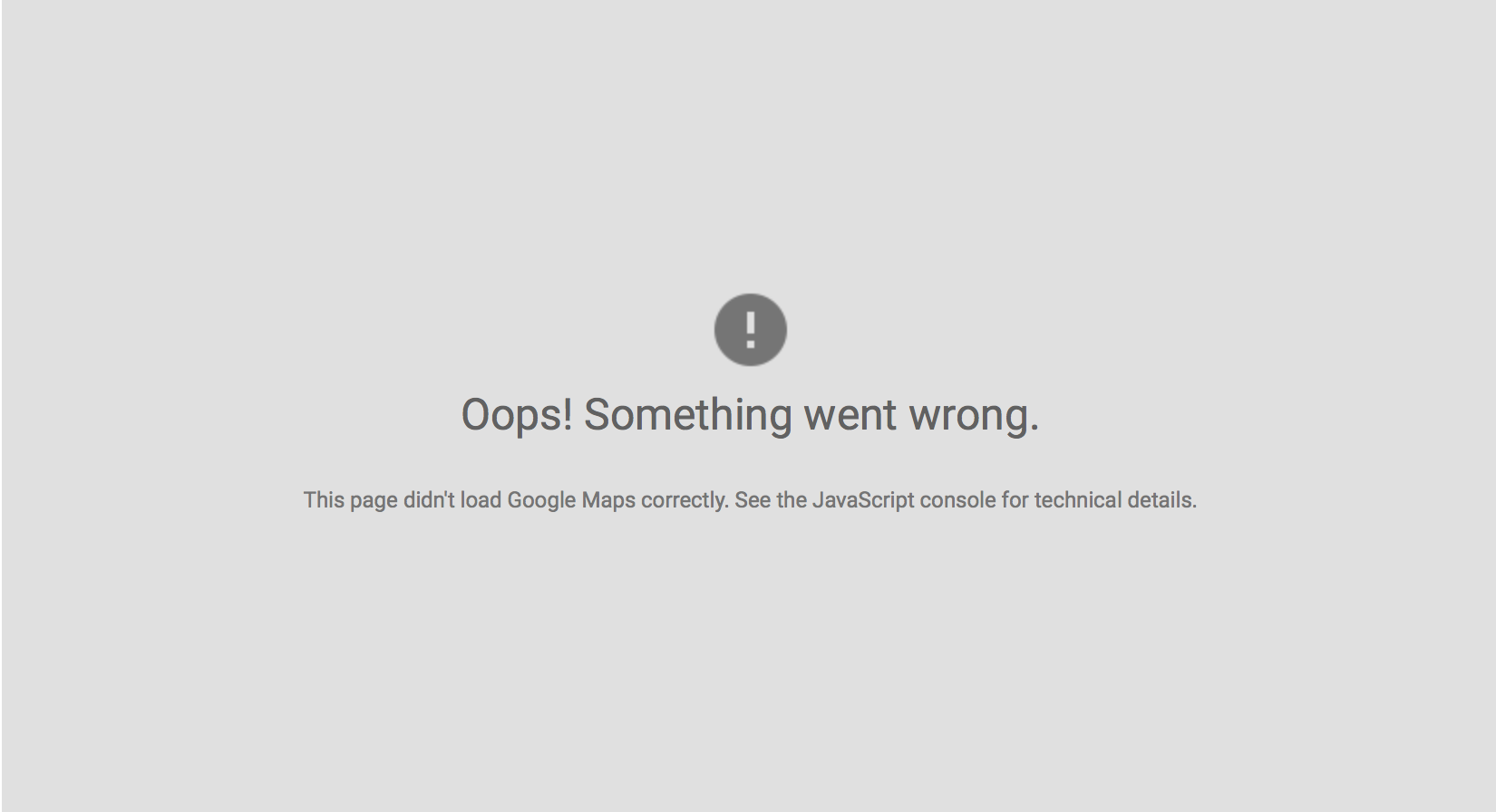The image size is (1496, 812).
Task: Click the gray exclamation error icon
Action: [750, 330]
